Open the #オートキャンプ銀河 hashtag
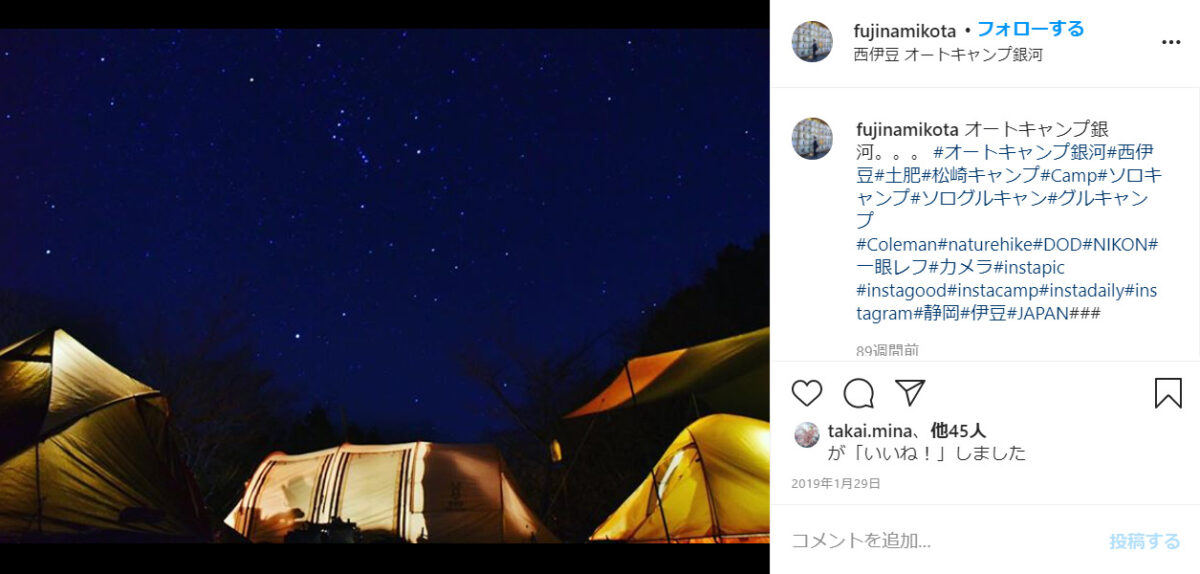 pyautogui.click(x=1019, y=153)
